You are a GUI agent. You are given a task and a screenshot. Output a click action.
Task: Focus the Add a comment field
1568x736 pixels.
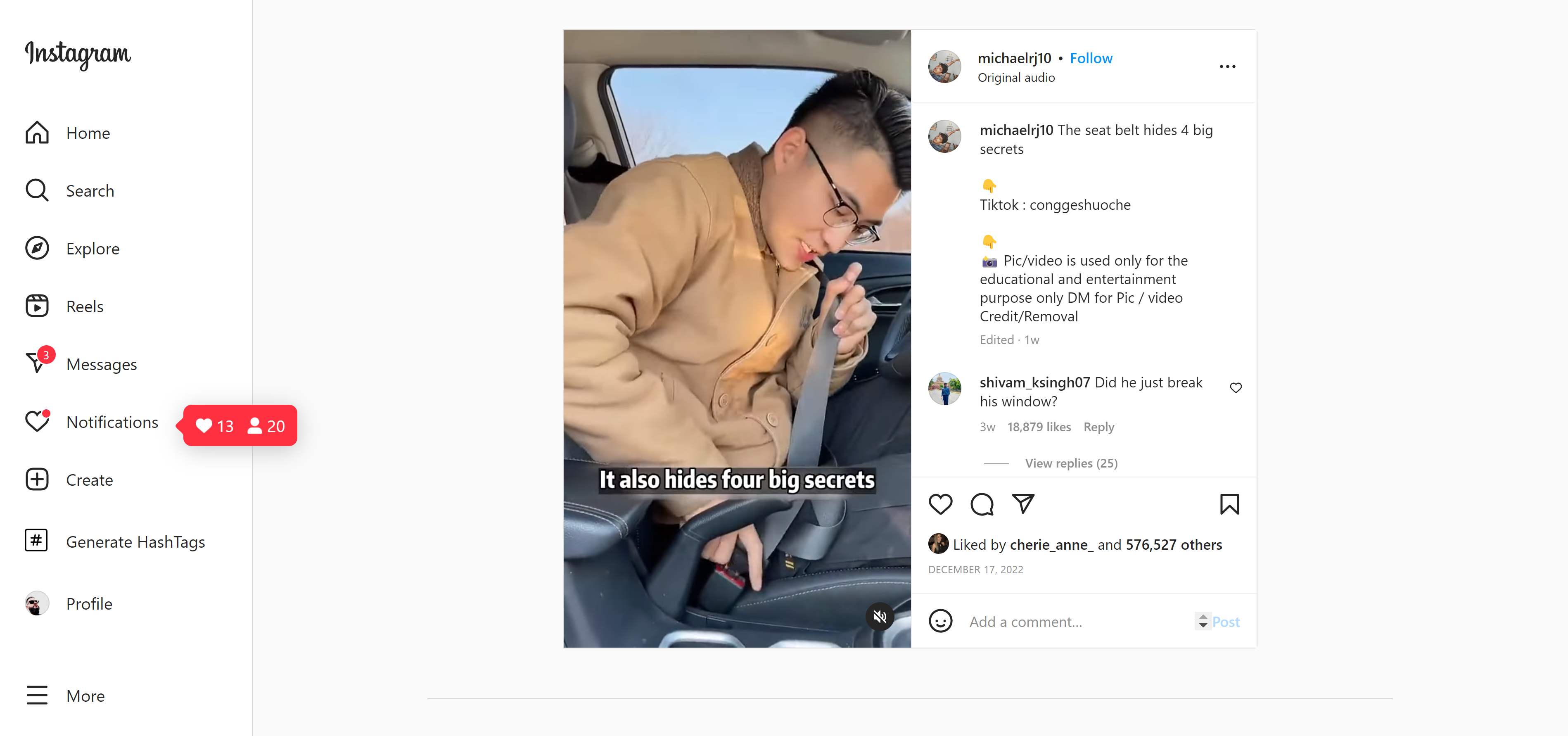(1077, 622)
